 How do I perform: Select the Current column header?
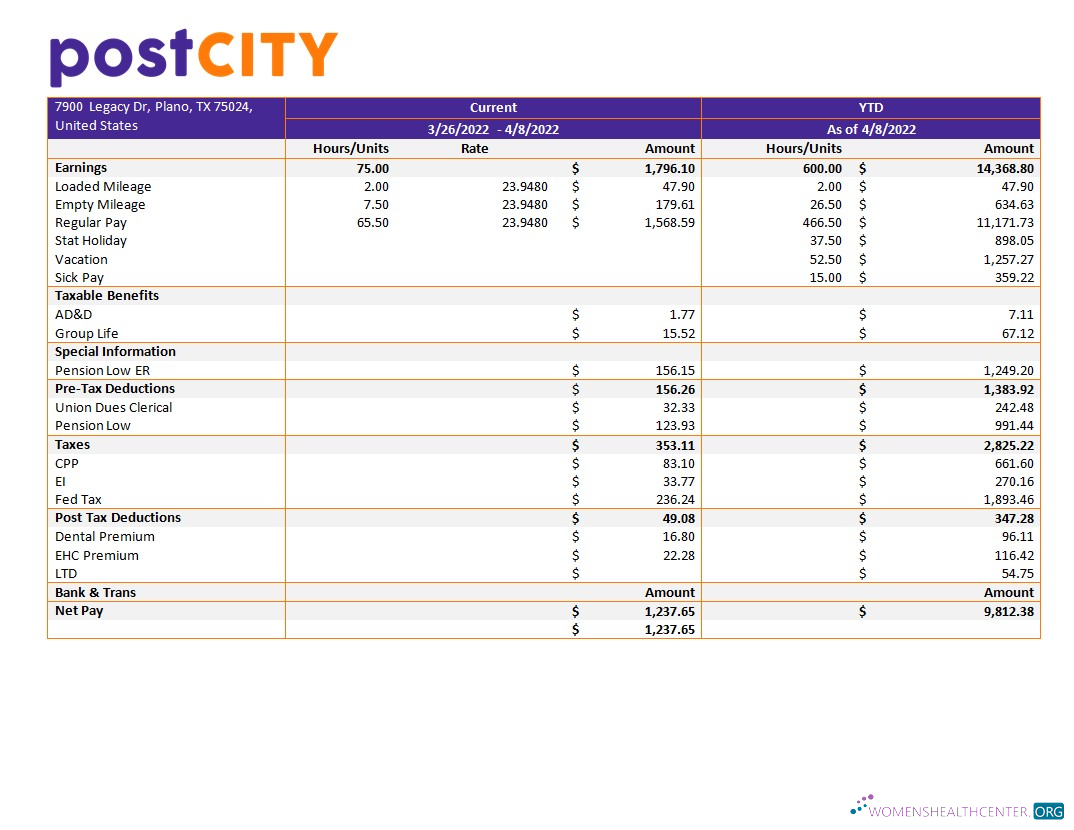pyautogui.click(x=493, y=107)
